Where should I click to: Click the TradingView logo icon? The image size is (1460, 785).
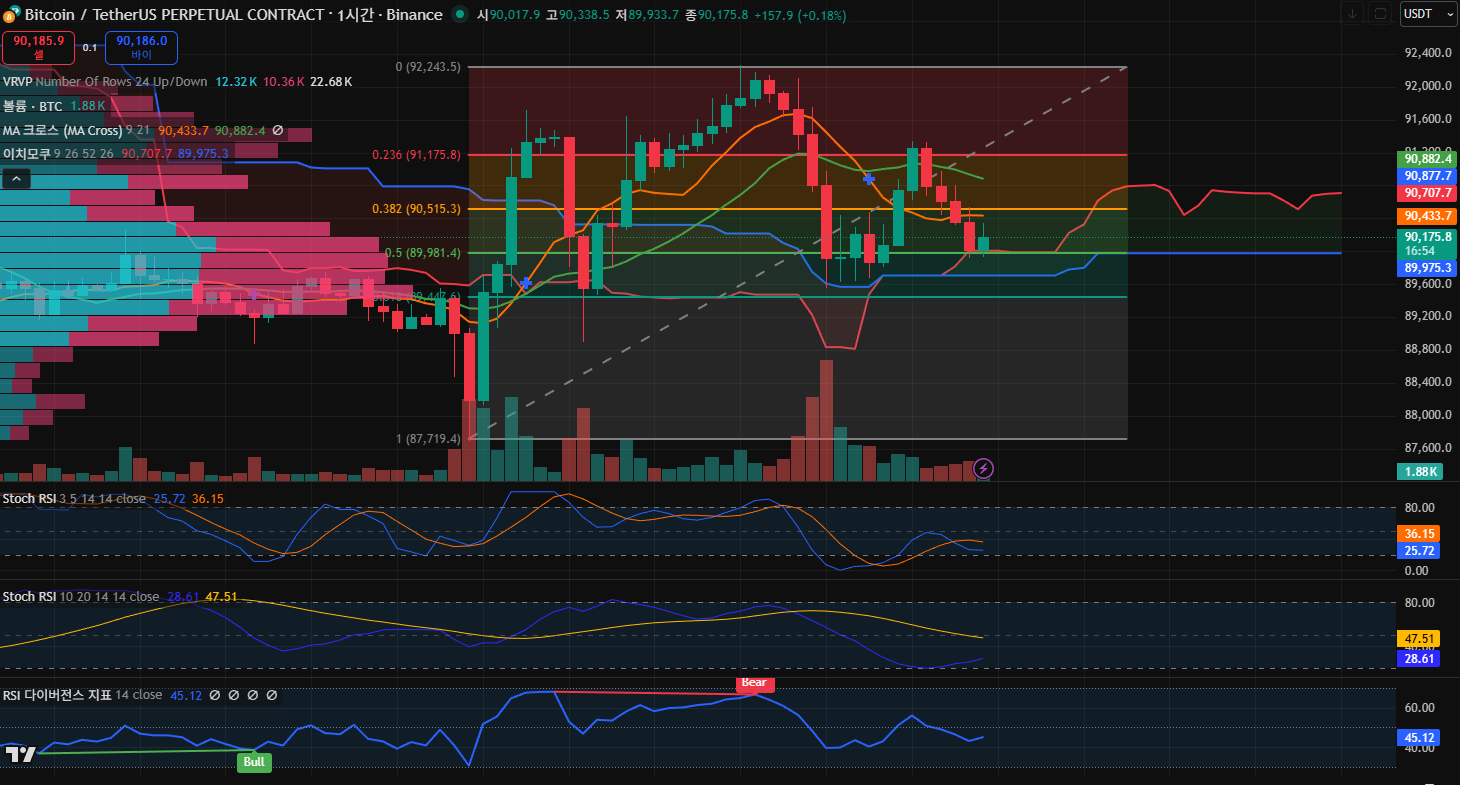tap(20, 754)
